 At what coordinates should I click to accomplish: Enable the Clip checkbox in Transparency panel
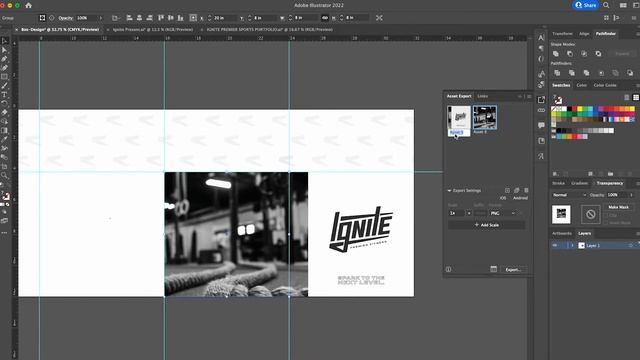pyautogui.click(x=607, y=216)
